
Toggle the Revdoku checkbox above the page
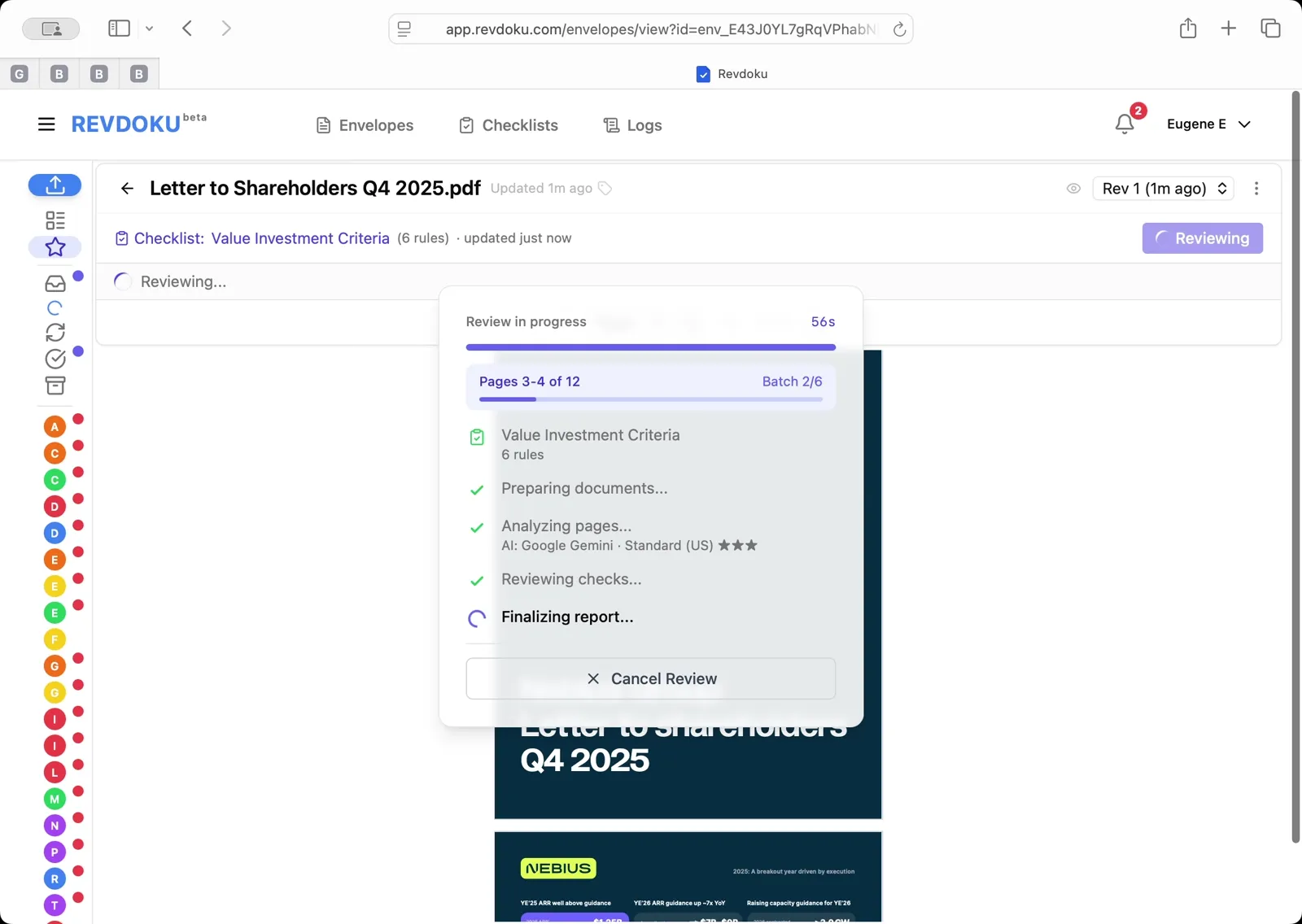point(702,74)
